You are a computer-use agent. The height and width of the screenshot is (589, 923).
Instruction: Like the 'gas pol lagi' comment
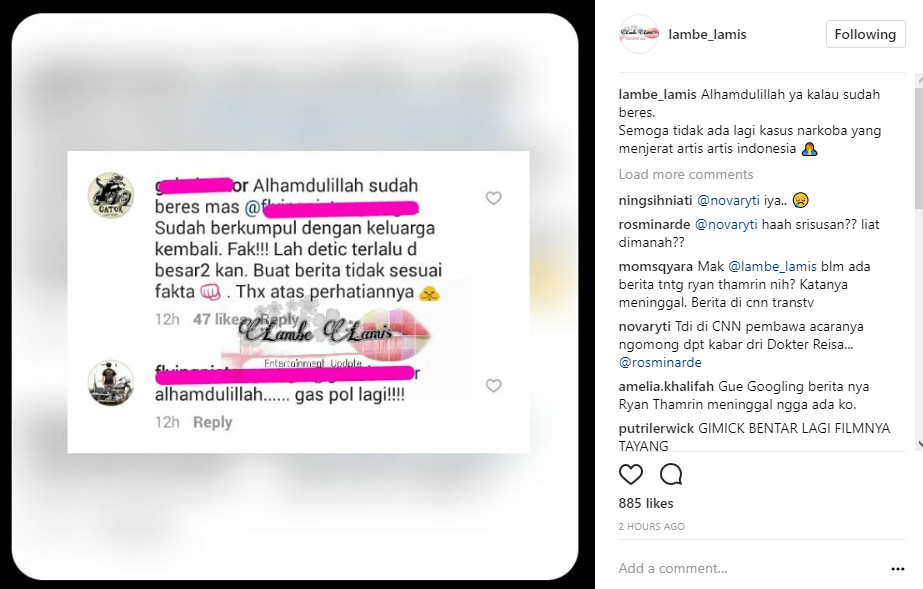tap(493, 385)
